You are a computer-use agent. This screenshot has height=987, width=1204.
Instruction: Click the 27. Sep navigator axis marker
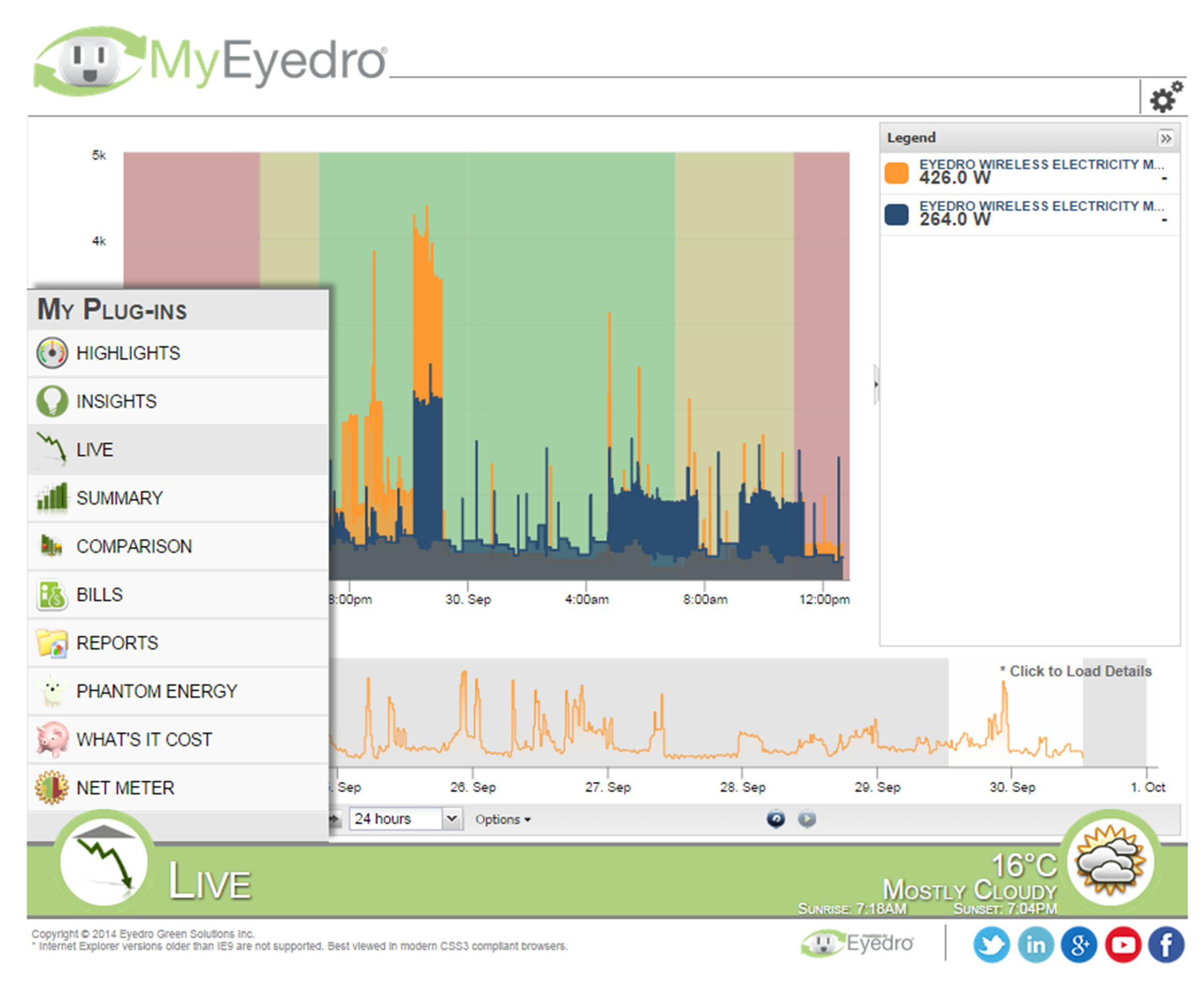[x=608, y=788]
